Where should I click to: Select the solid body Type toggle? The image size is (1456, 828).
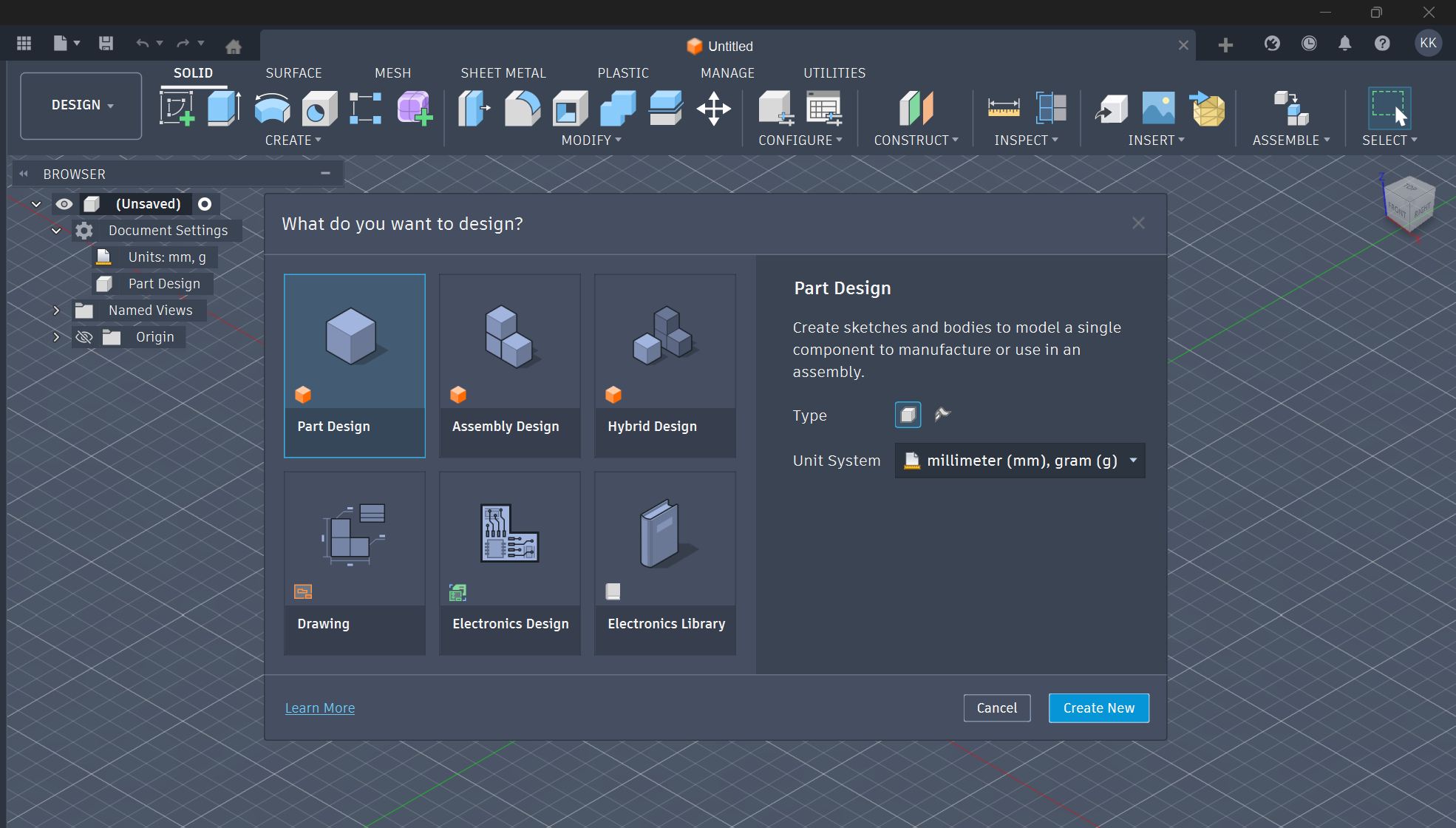[x=908, y=415]
